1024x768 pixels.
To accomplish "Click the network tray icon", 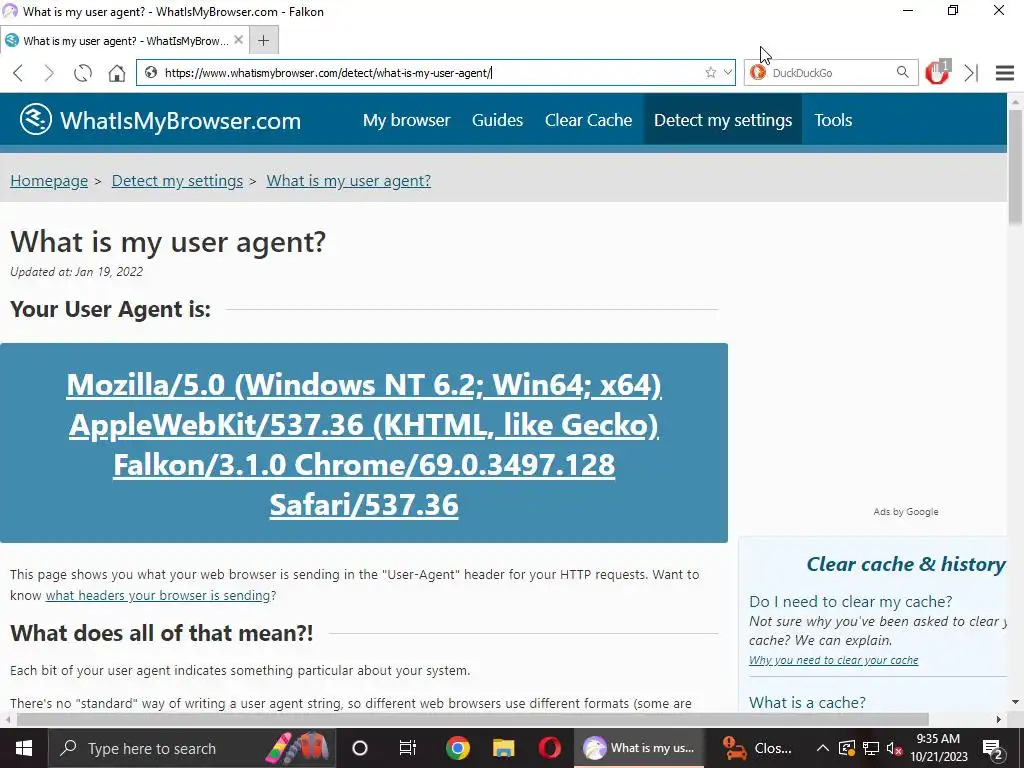I will pyautogui.click(x=871, y=748).
